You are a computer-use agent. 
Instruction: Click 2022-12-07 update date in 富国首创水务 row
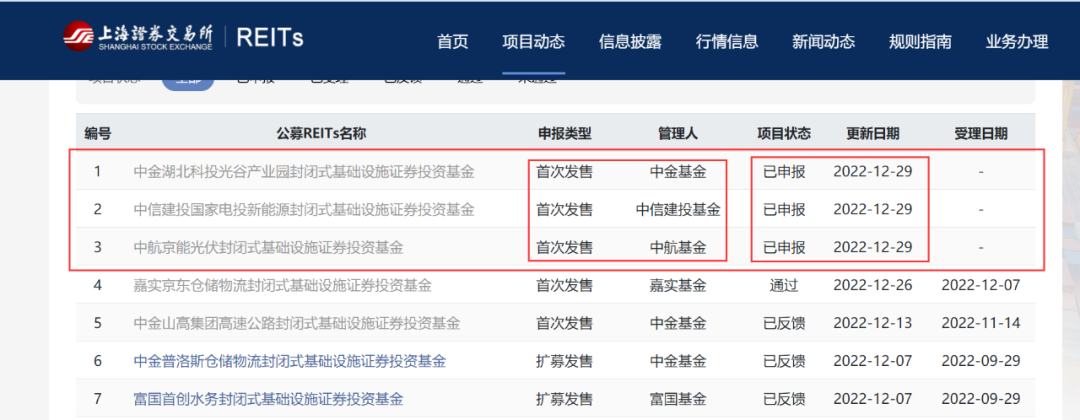click(x=873, y=399)
